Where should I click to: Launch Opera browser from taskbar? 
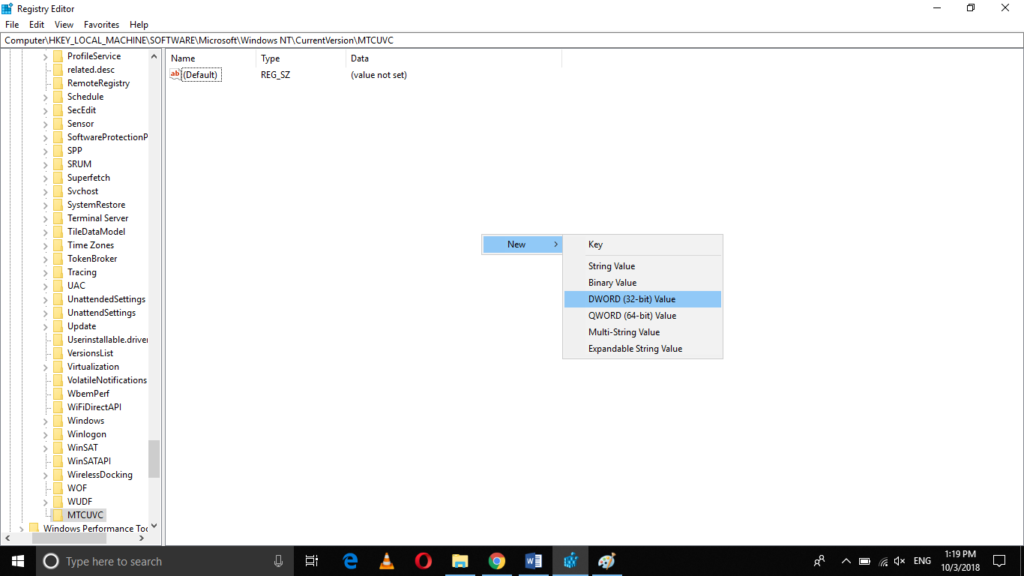pos(423,561)
